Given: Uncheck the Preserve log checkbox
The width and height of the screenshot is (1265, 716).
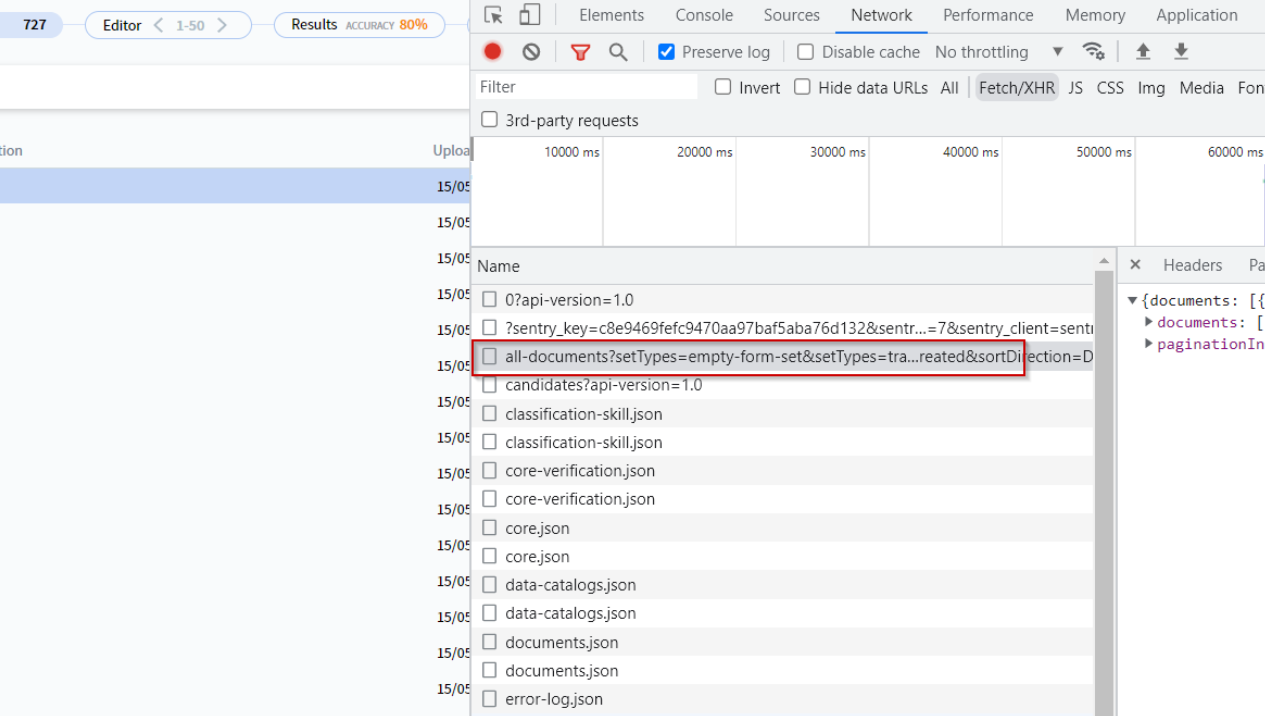Looking at the screenshot, I should point(666,52).
